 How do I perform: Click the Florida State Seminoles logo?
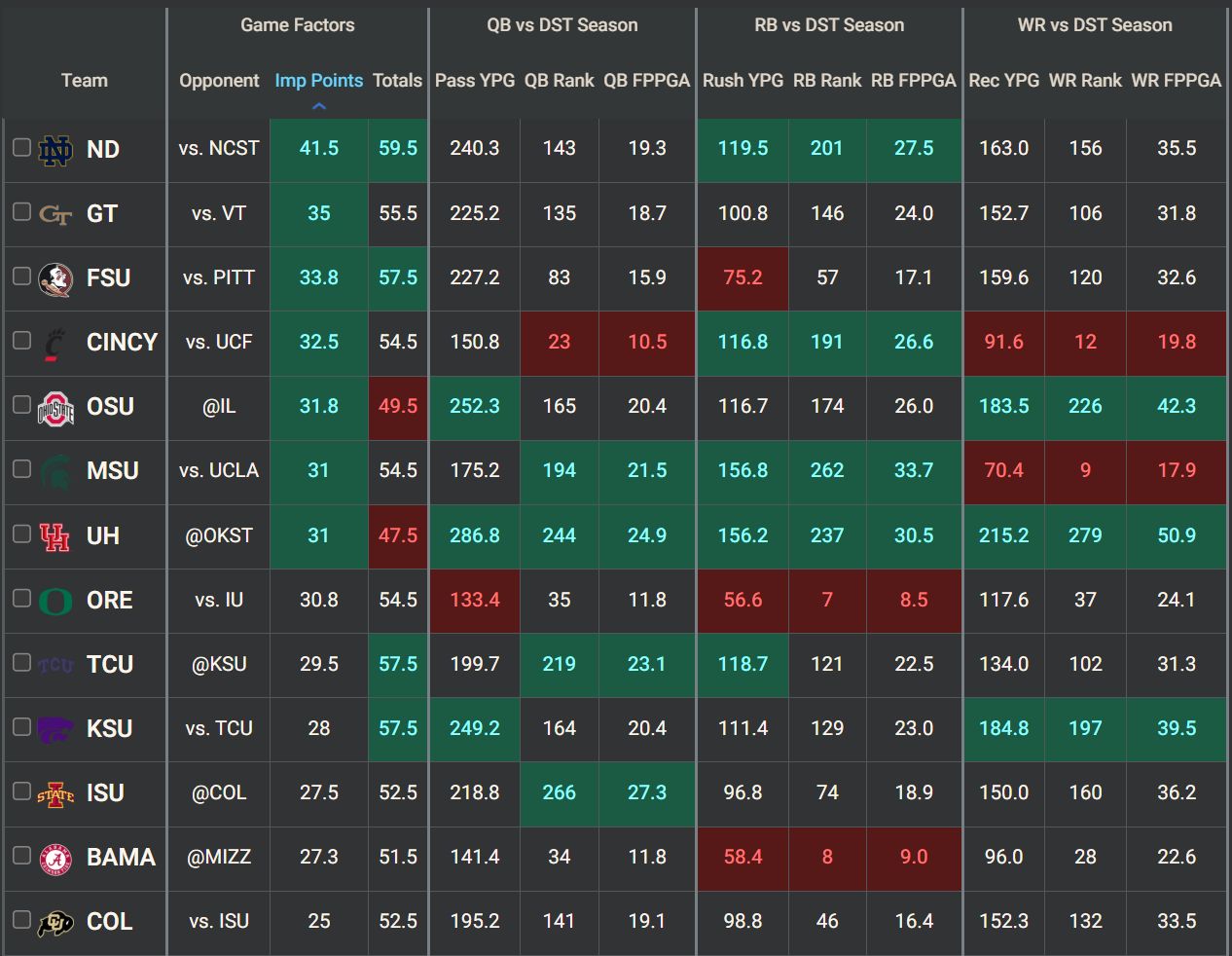coord(55,278)
